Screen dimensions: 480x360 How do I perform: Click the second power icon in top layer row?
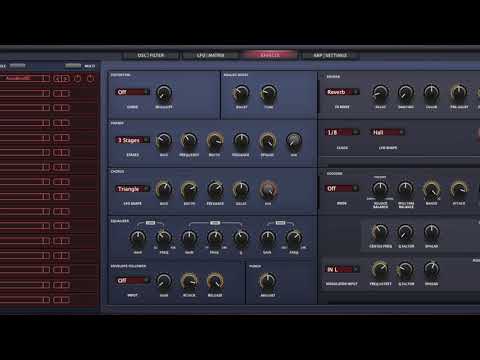coord(90,79)
